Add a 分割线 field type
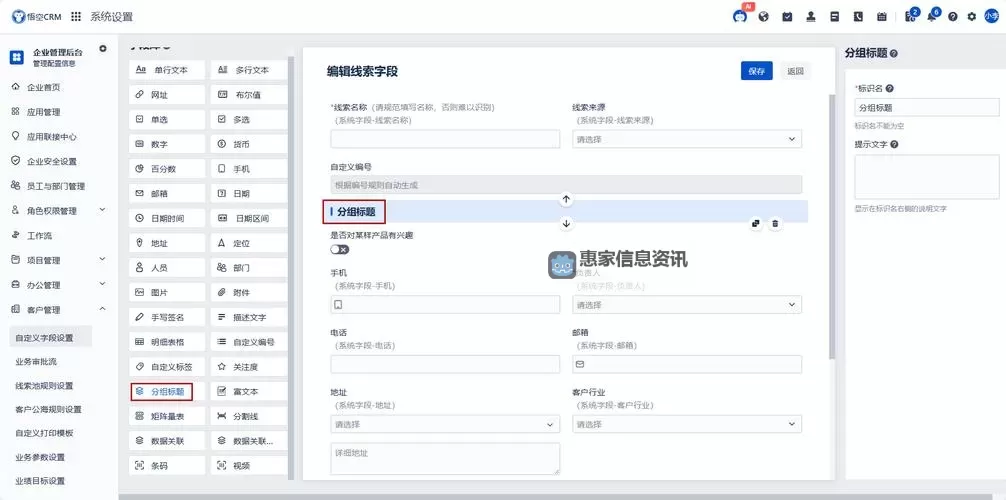This screenshot has height=500, width=1006. (249, 417)
